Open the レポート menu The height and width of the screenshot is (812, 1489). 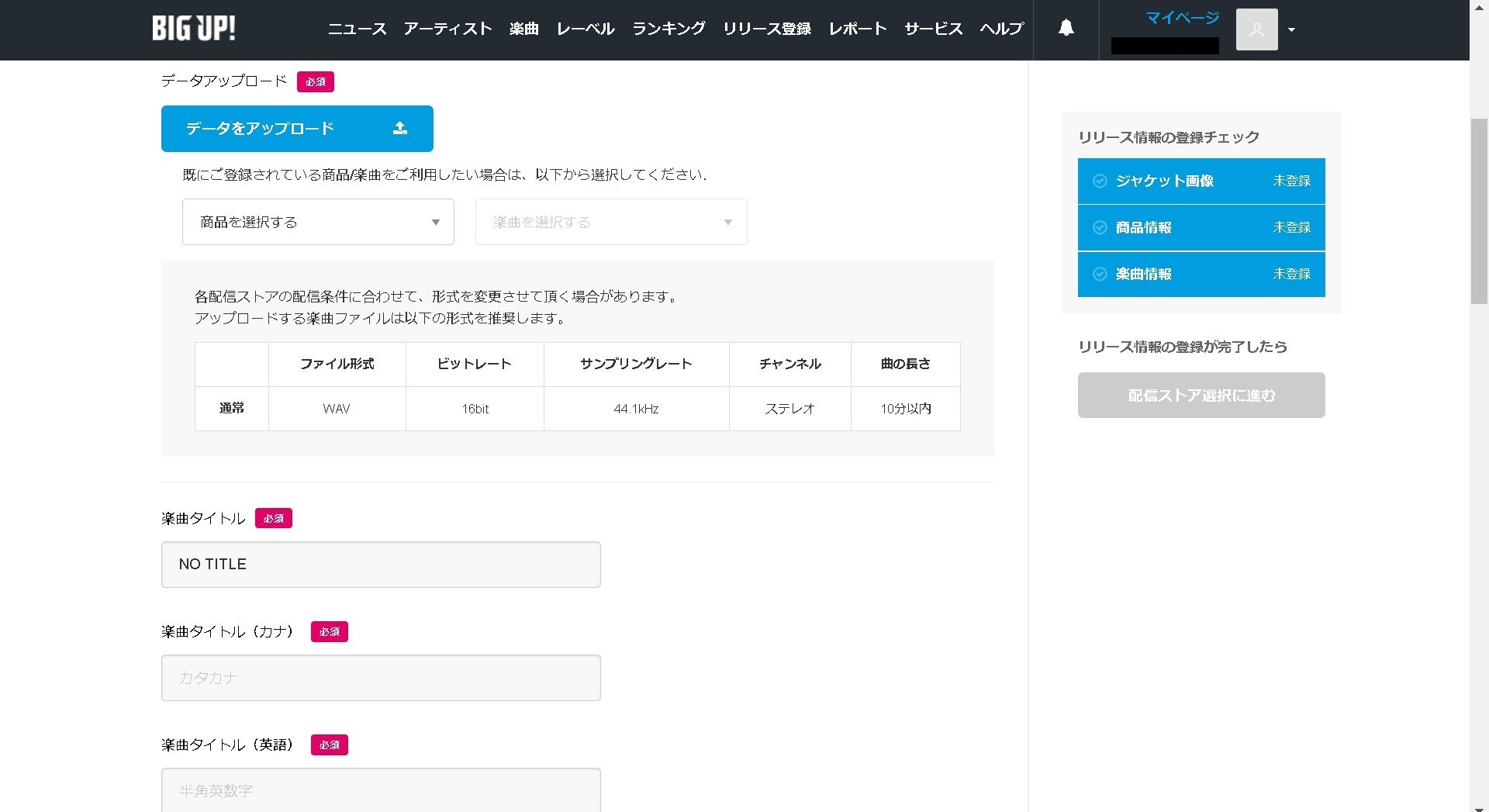coord(858,29)
